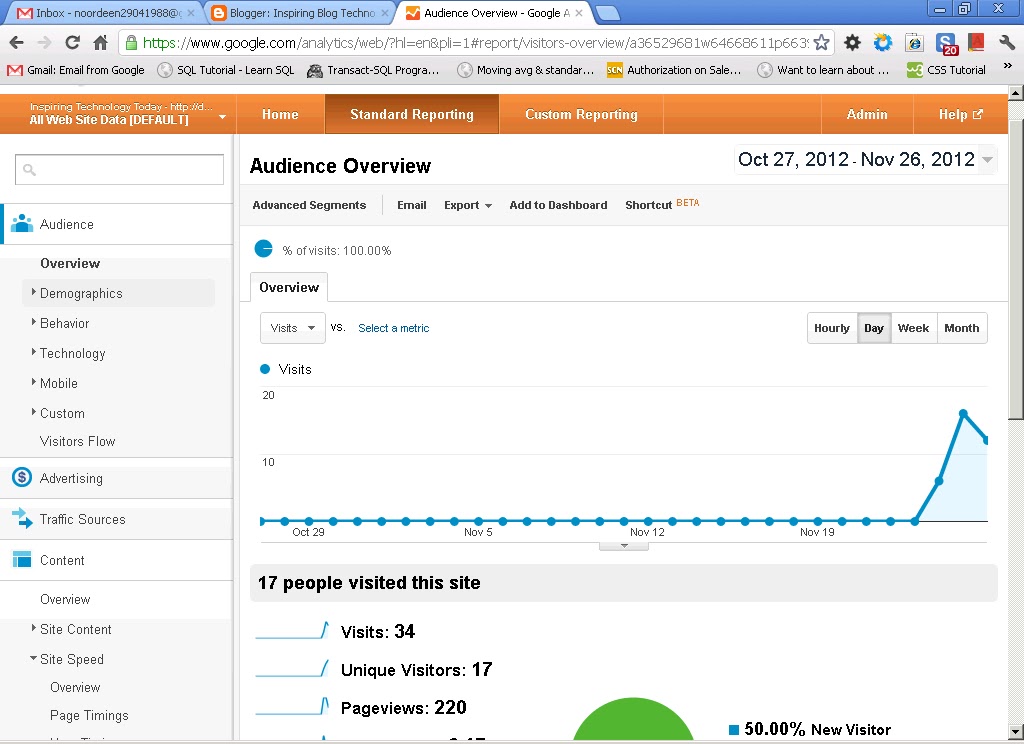1024x744 pixels.
Task: Open the gear extension icon
Action: 852,43
